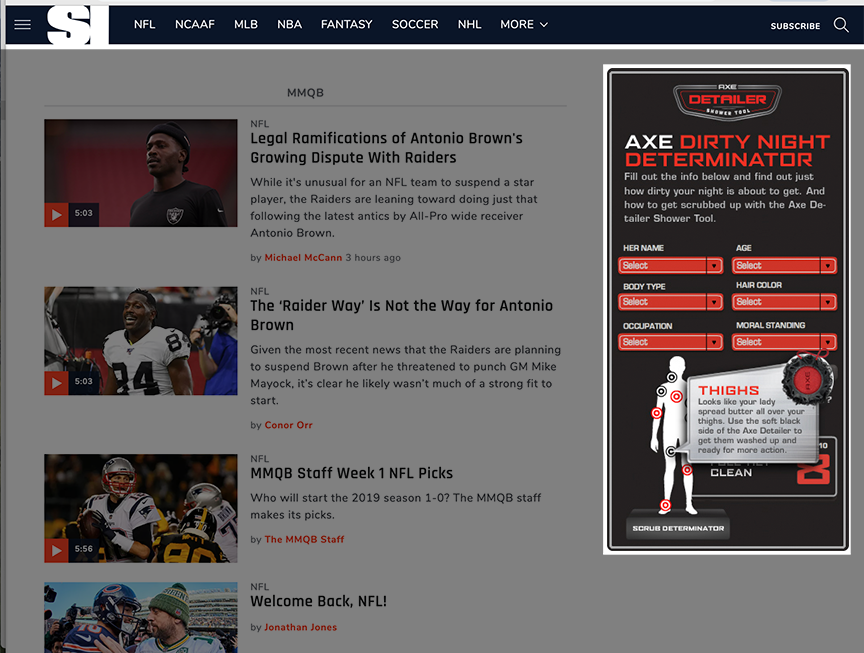Open the Body Type dropdown
864x653 pixels.
click(x=671, y=302)
